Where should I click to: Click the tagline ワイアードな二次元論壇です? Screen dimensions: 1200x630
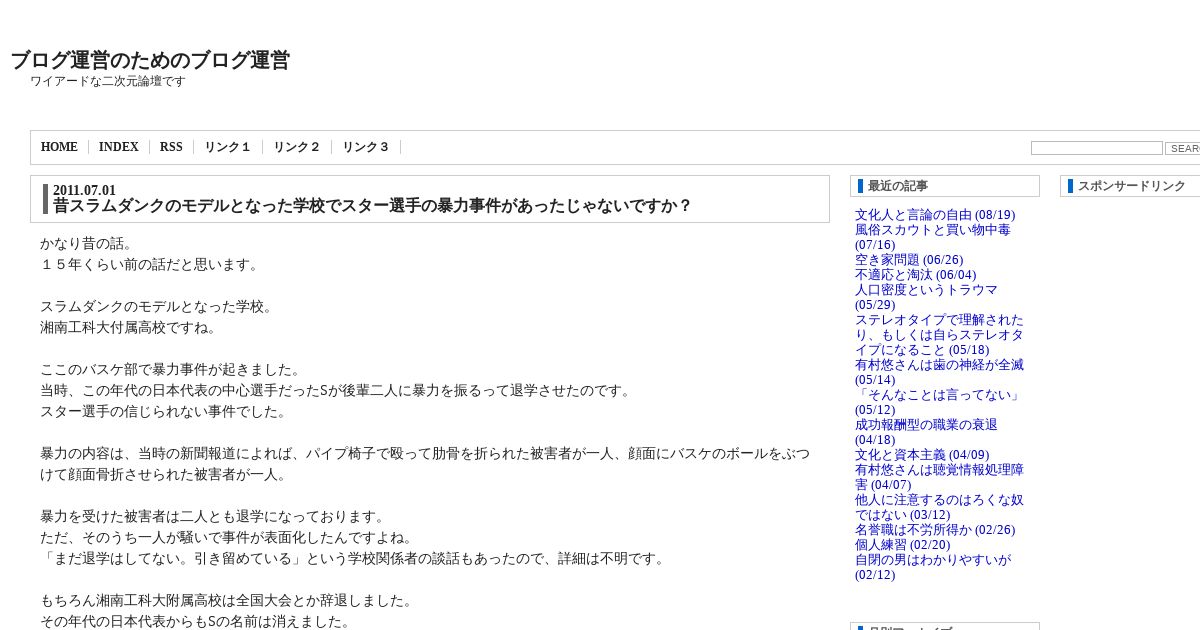tap(108, 81)
